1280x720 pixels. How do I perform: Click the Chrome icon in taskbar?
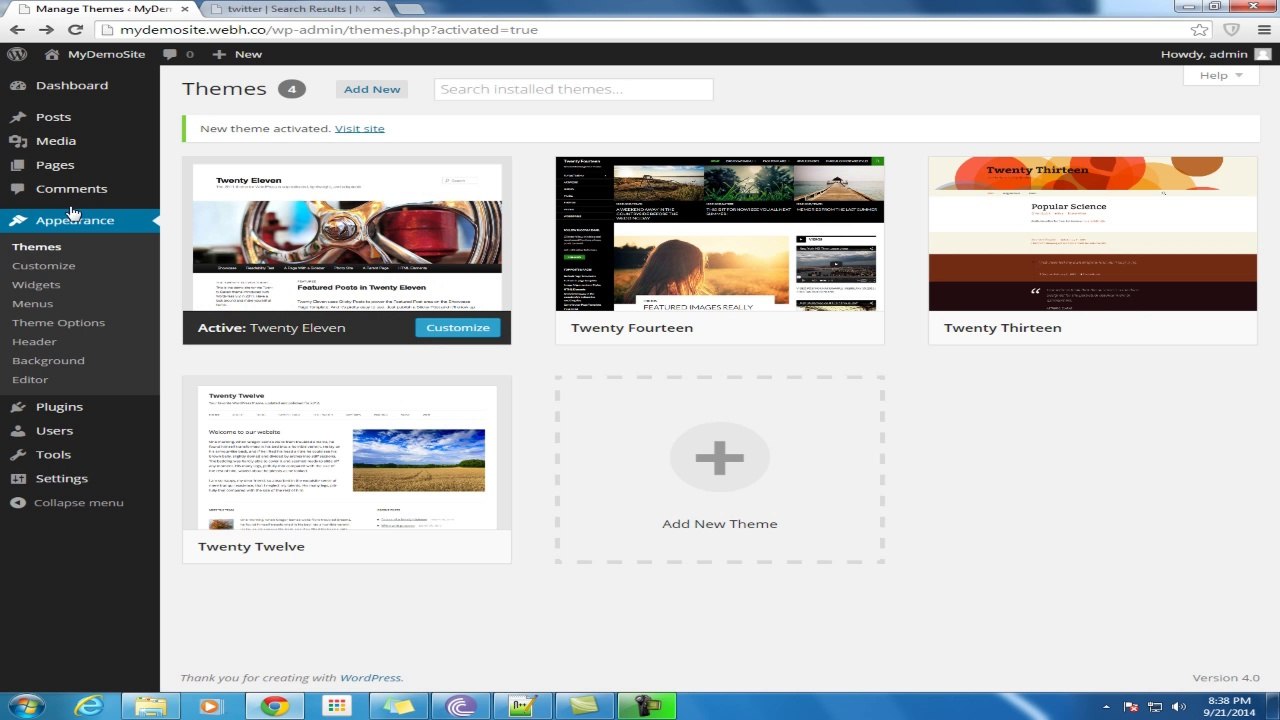tap(274, 706)
